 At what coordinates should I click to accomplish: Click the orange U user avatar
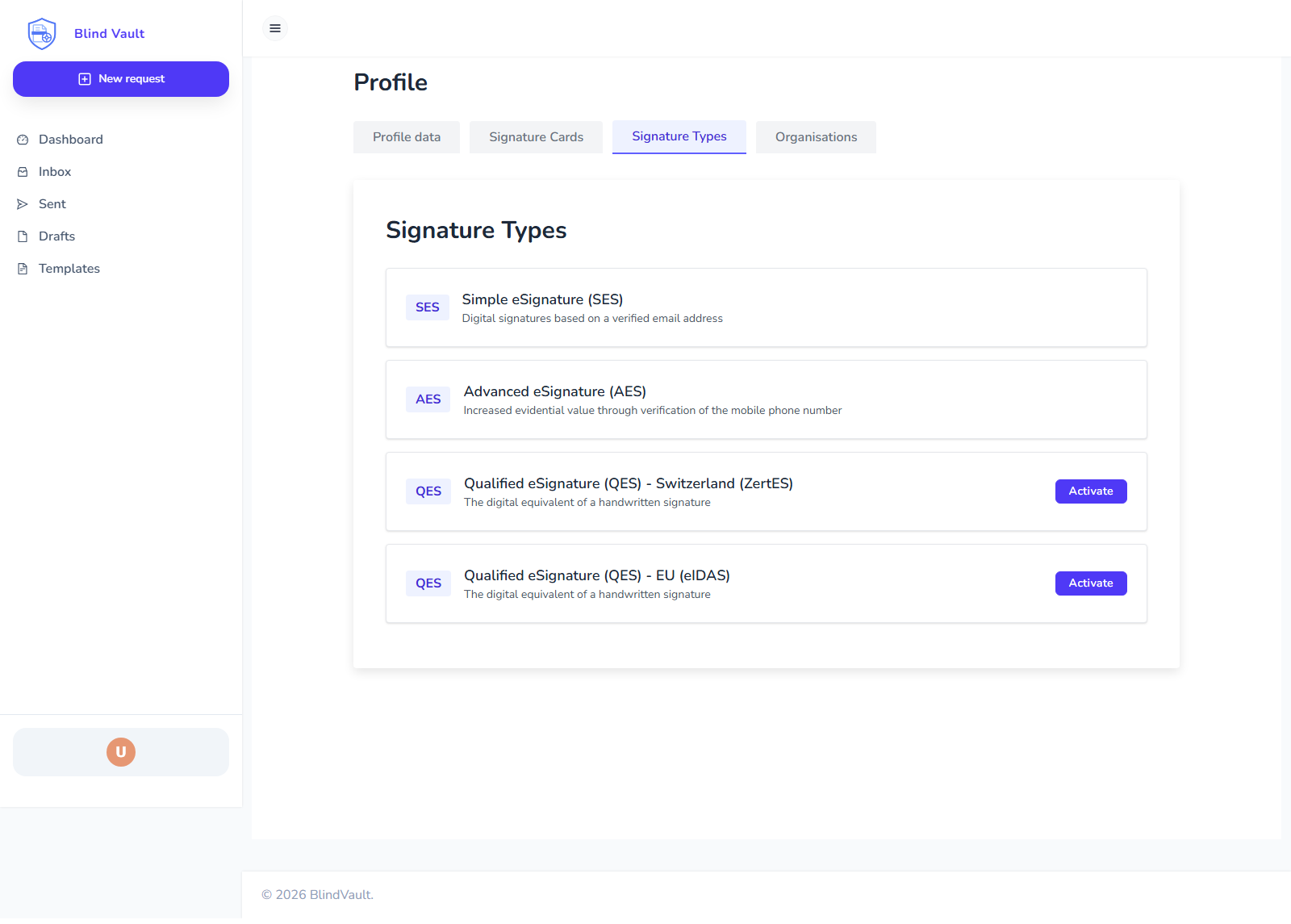120,751
